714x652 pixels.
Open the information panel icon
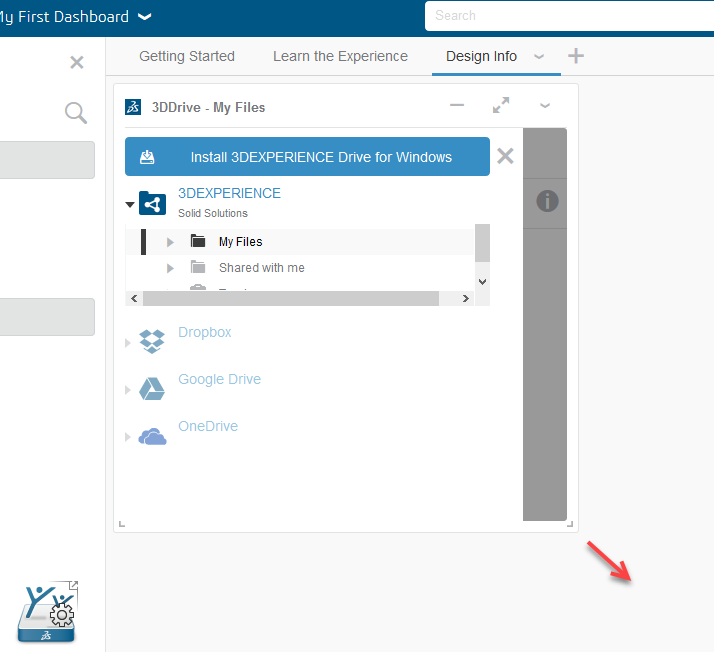[547, 201]
